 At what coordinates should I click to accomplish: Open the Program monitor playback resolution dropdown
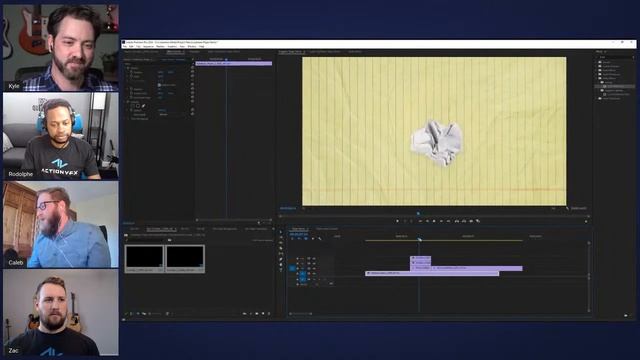(554, 208)
